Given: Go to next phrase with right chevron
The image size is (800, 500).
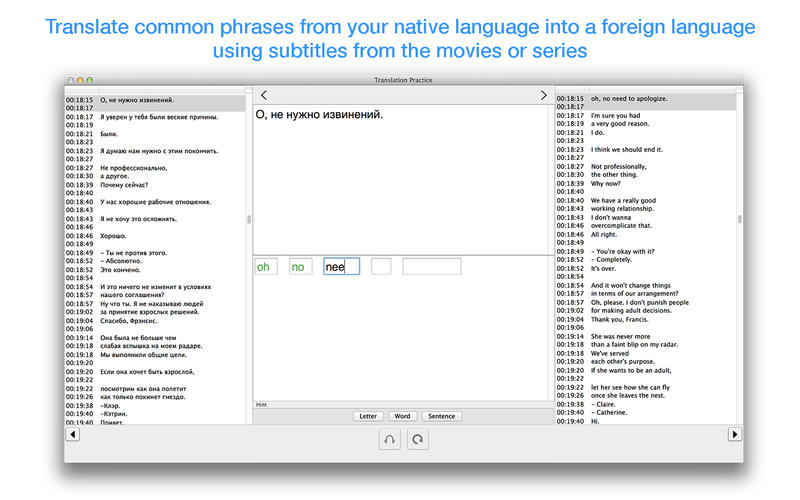Looking at the screenshot, I should coord(543,95).
